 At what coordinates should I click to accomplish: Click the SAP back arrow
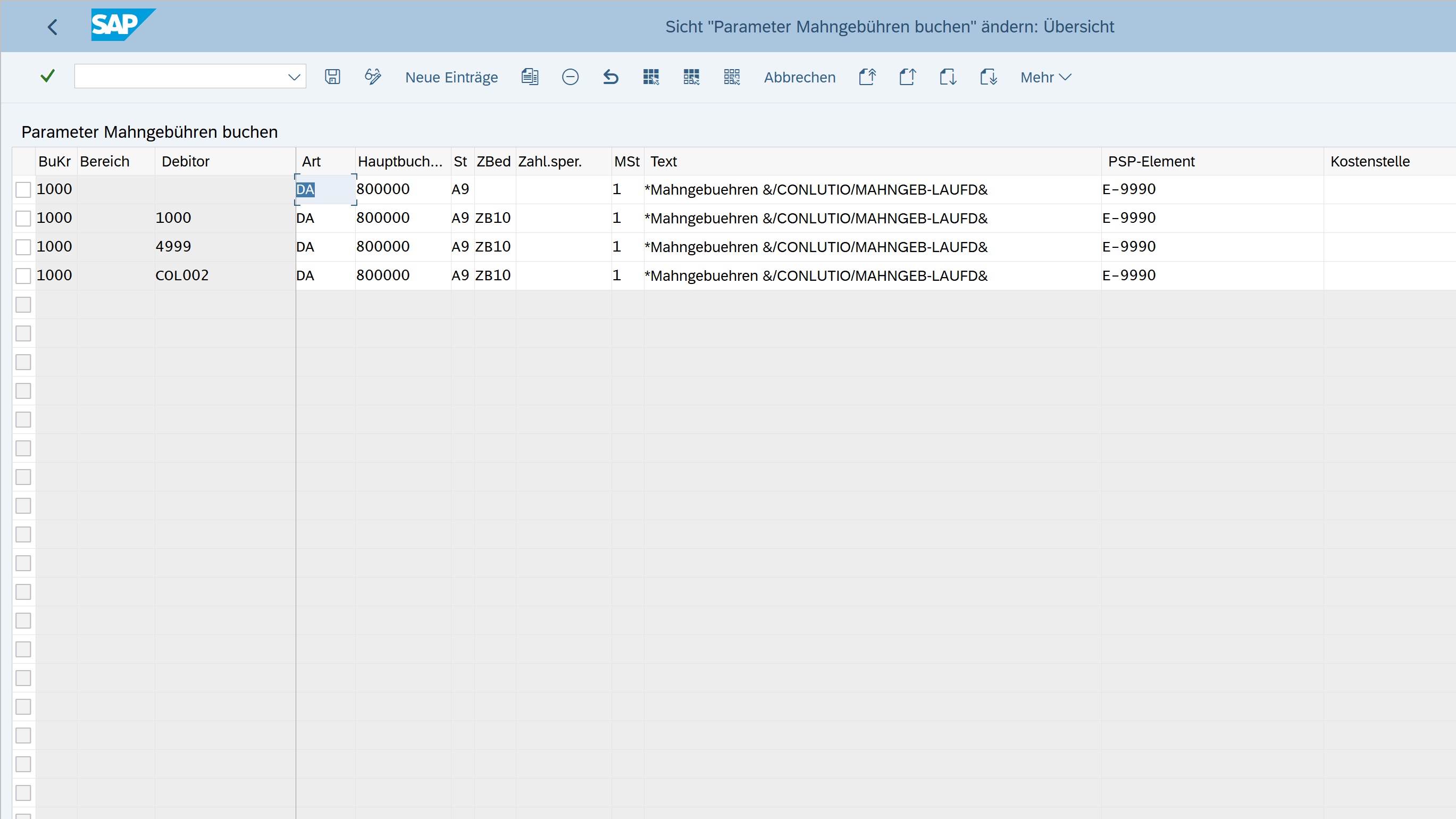(x=53, y=27)
